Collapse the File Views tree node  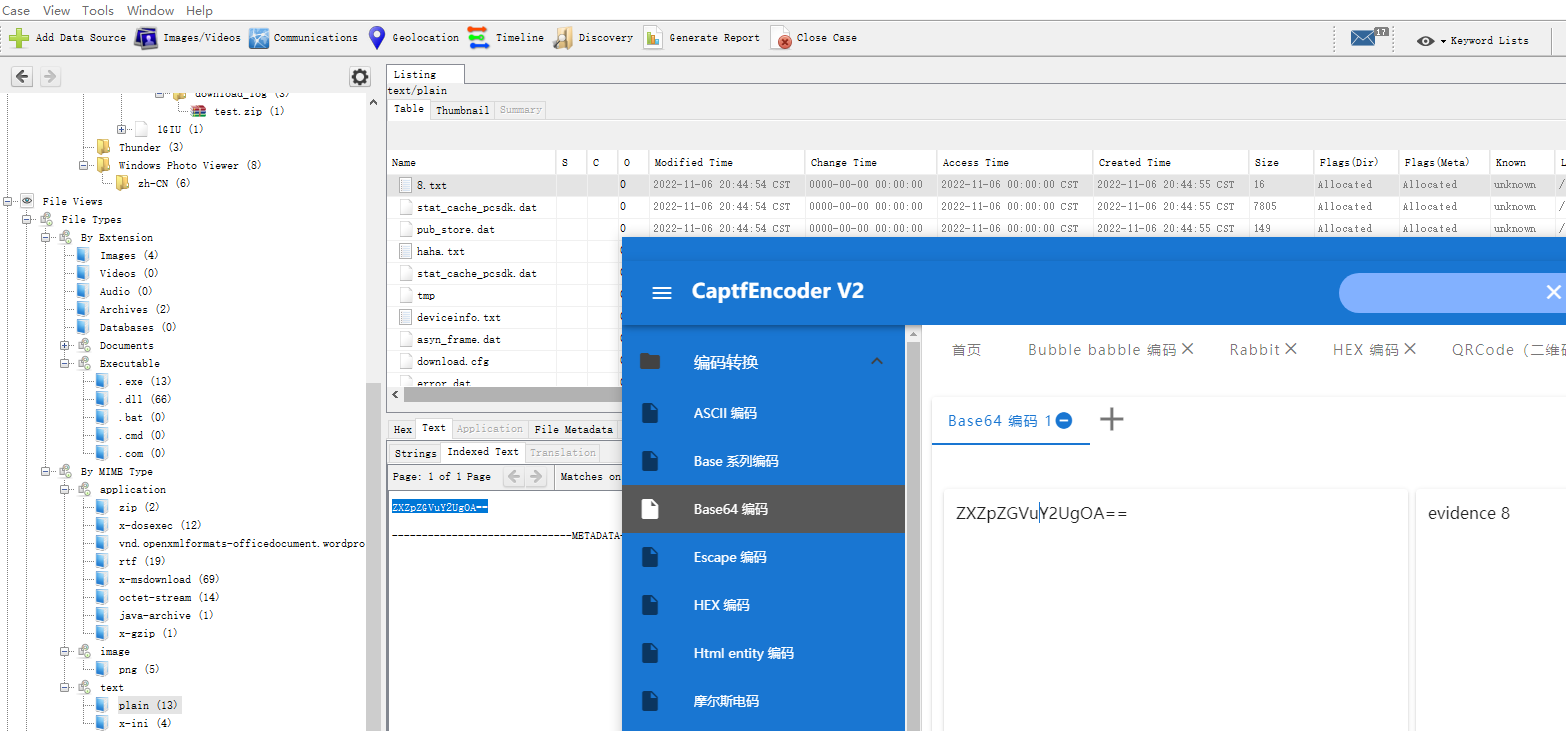coord(9,201)
